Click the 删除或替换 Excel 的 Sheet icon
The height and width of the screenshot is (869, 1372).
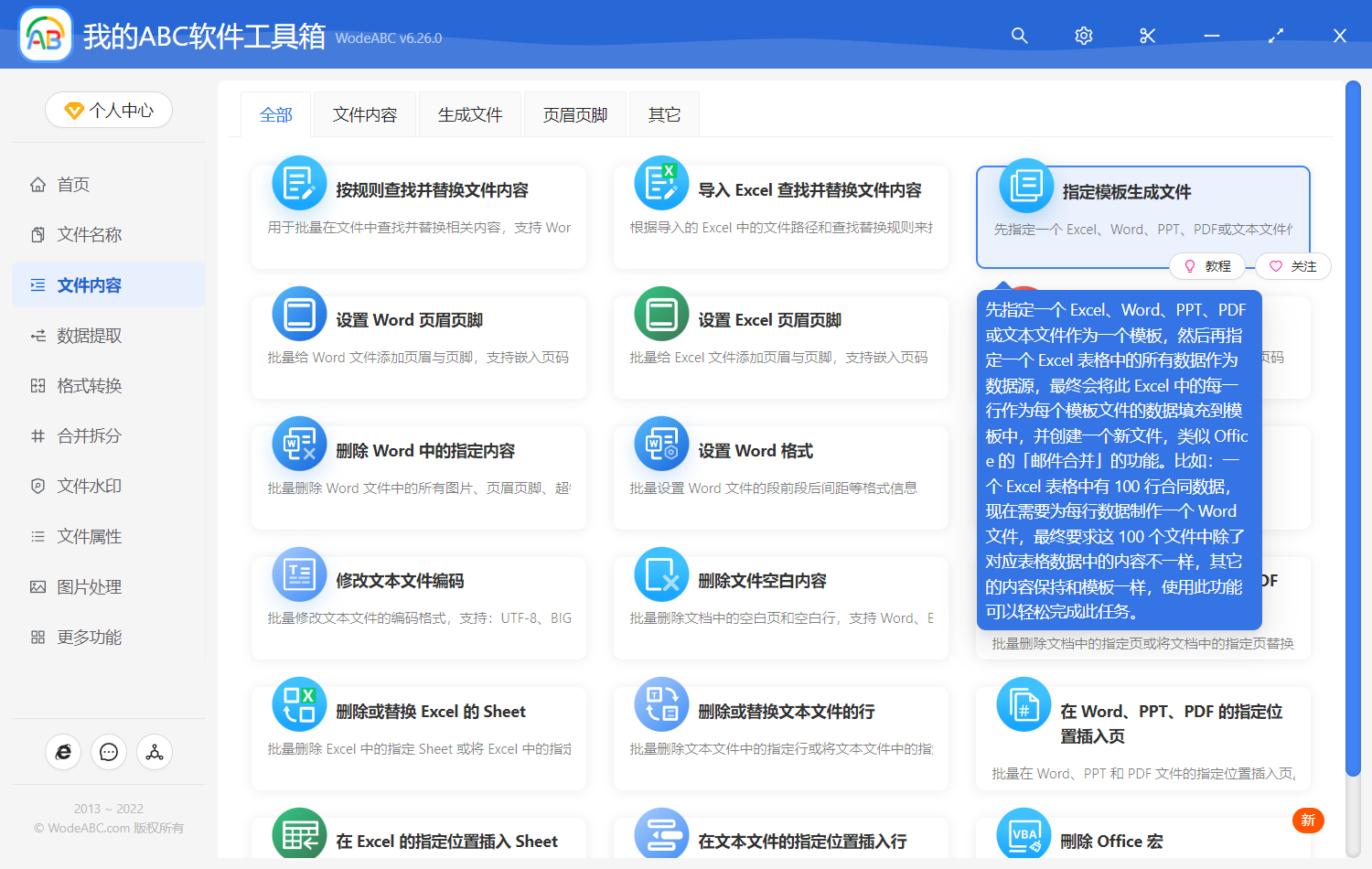299,704
